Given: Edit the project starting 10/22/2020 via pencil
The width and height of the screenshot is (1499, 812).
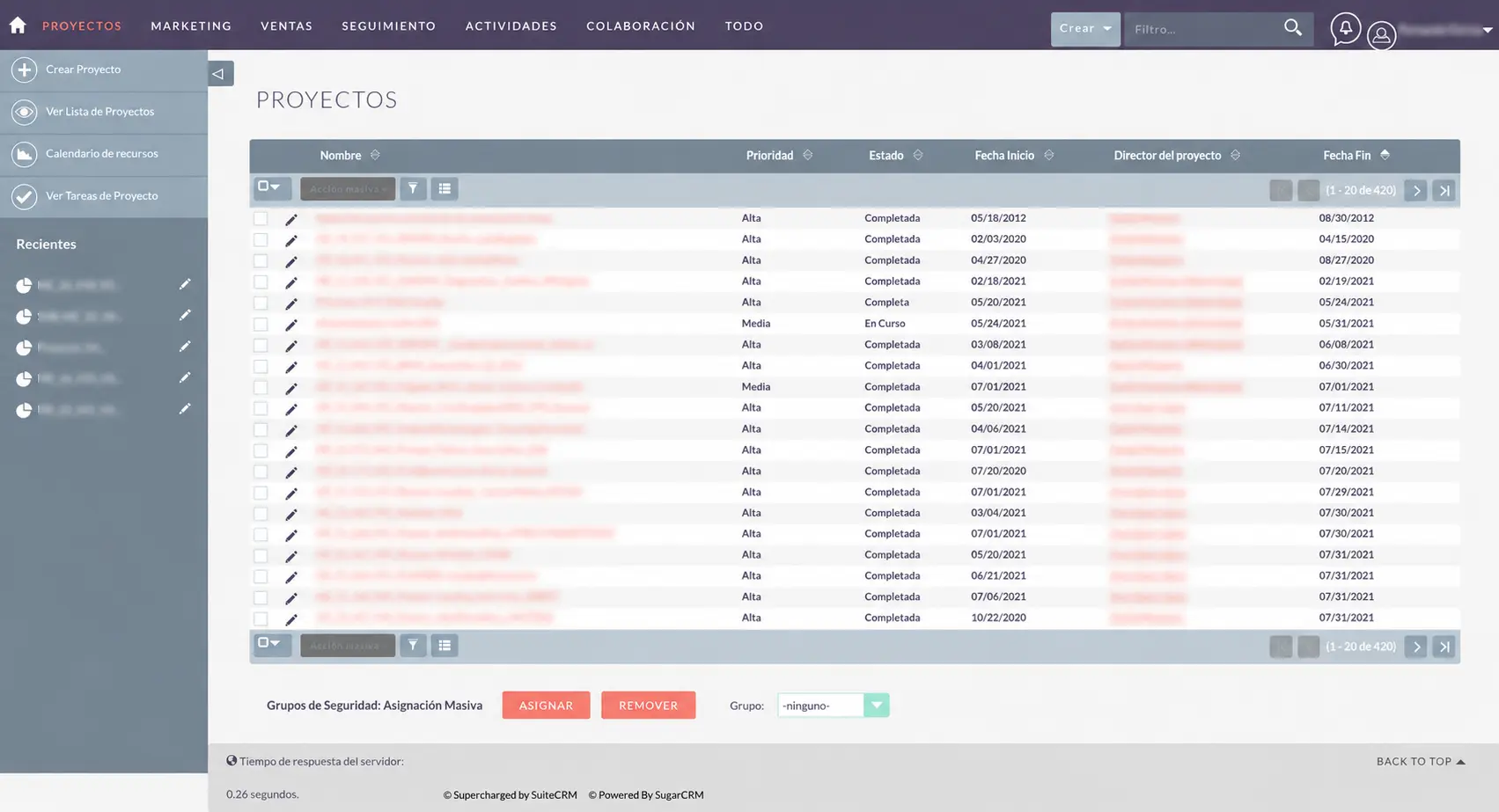Looking at the screenshot, I should coord(291,619).
